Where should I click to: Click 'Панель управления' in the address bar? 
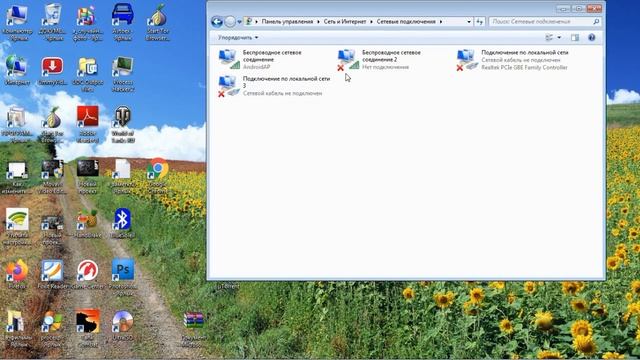[287, 22]
